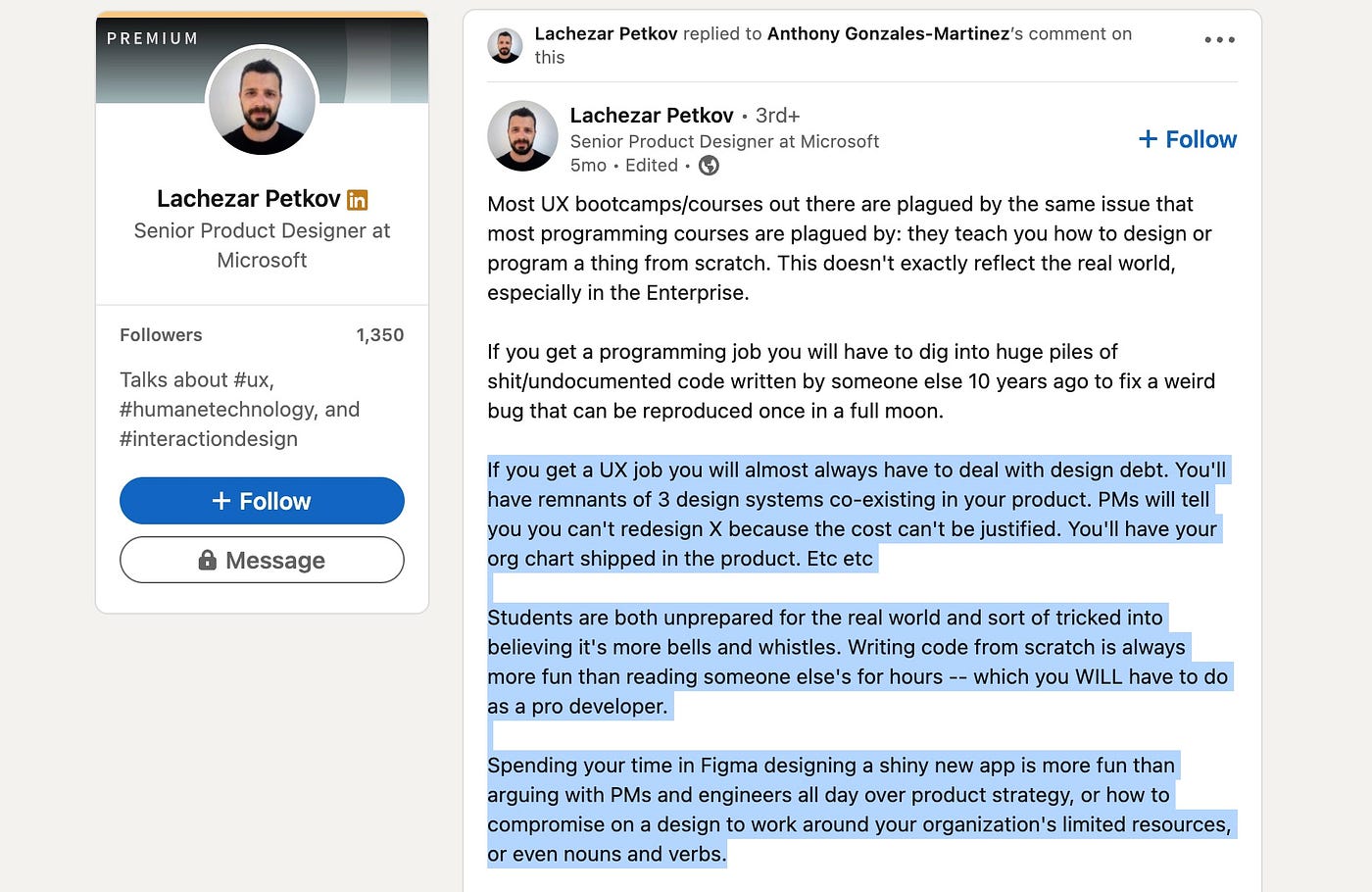Click the 5mo timestamp on the post
Viewport: 1372px width, 892px height.
click(587, 166)
